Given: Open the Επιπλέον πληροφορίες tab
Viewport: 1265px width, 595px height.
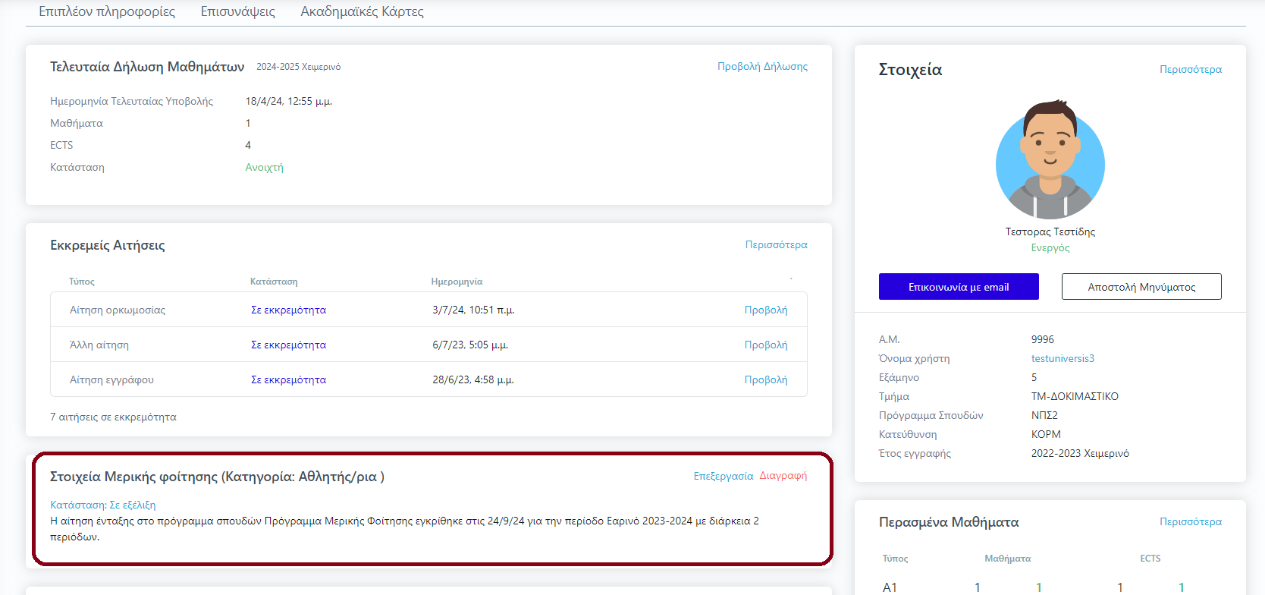Looking at the screenshot, I should click(x=106, y=12).
